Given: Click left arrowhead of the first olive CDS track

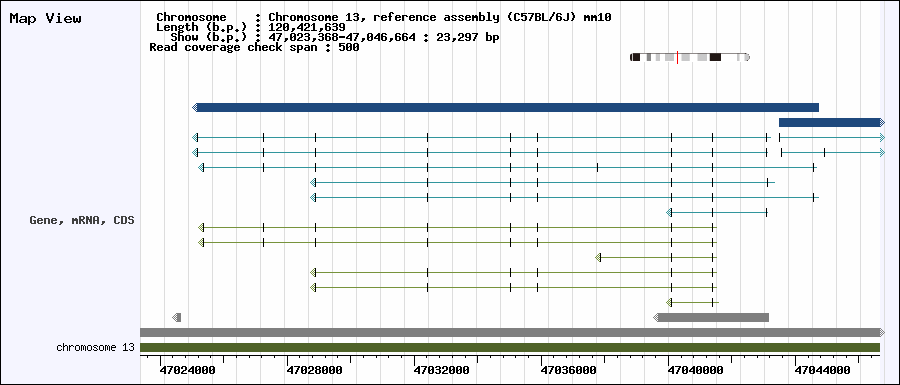Looking at the screenshot, I should [x=201, y=227].
